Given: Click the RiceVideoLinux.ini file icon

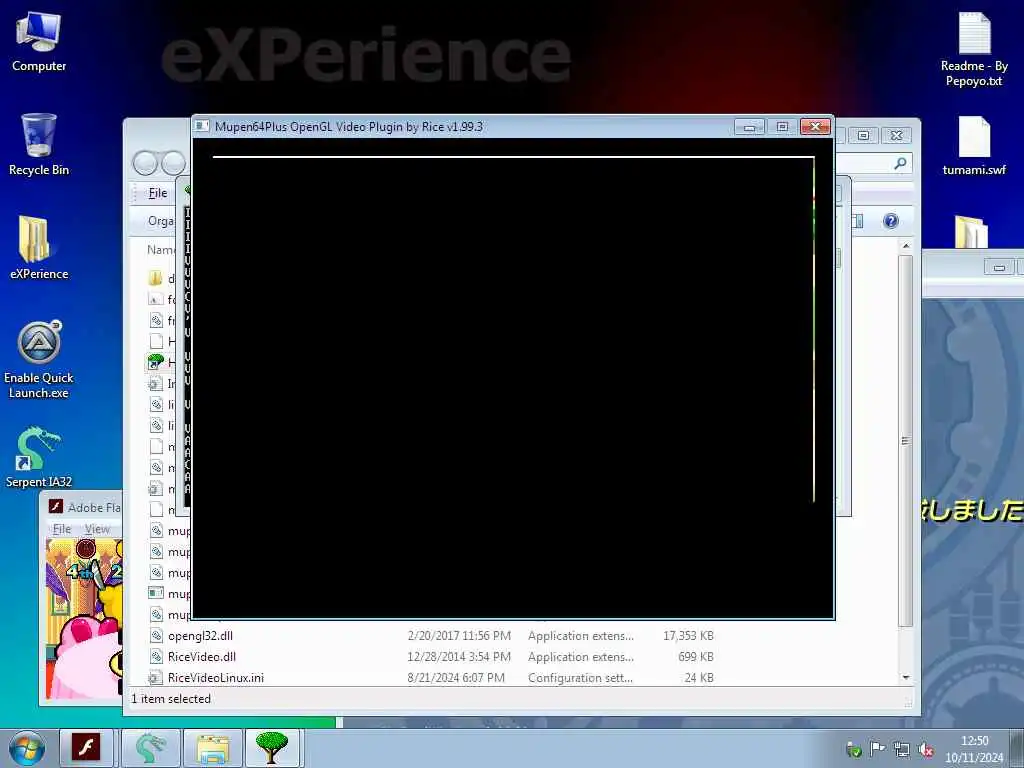Looking at the screenshot, I should point(156,677).
